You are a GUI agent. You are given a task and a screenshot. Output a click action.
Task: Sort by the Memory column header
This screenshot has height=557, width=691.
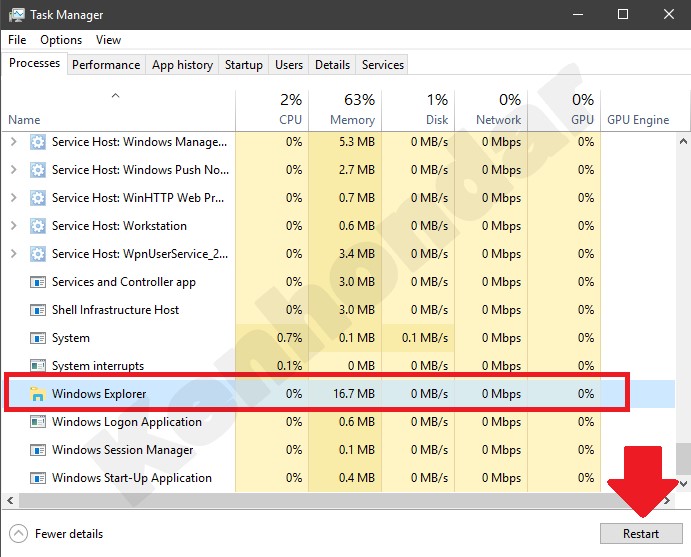pos(345,111)
